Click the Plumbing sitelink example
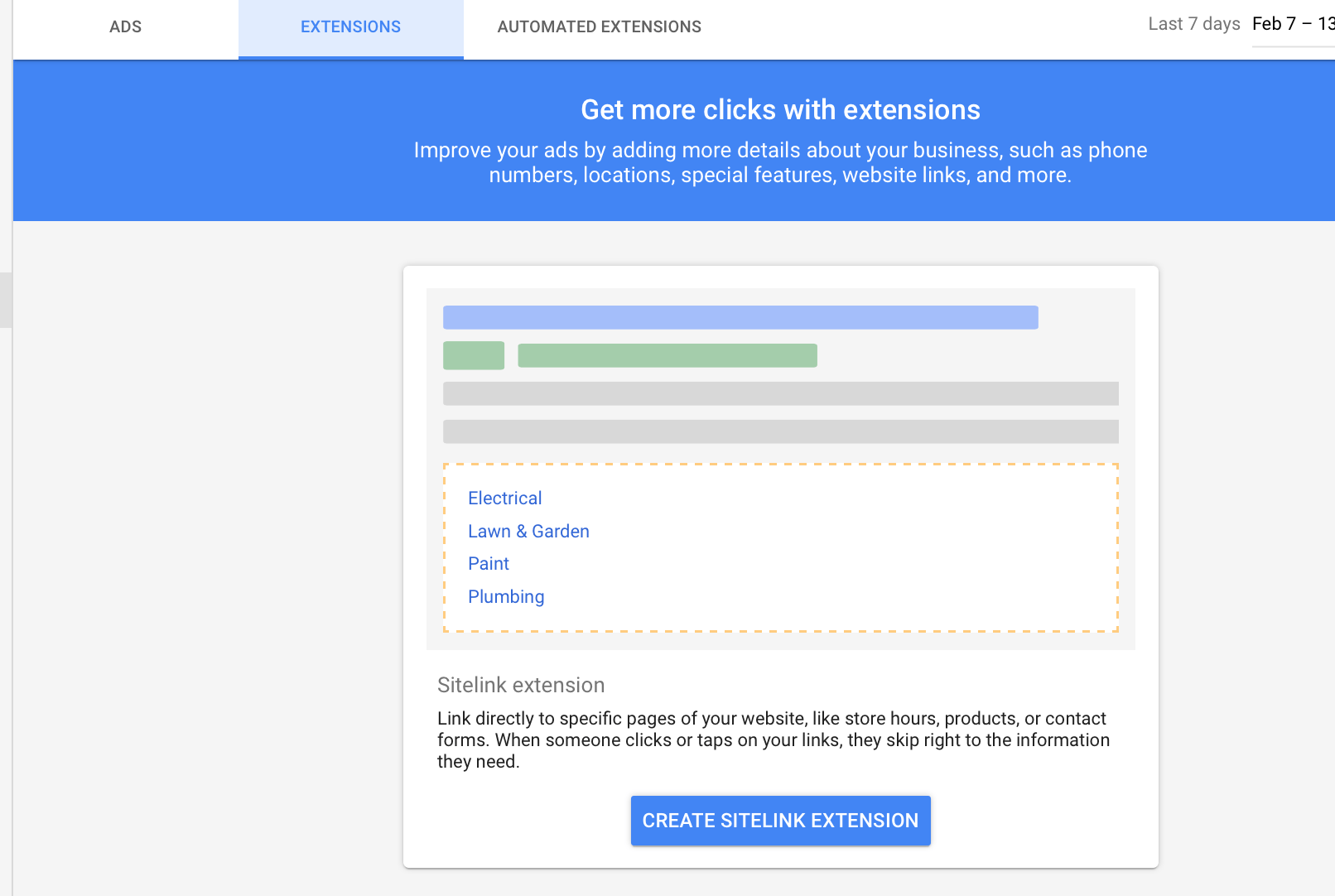The image size is (1335, 896). 506,597
